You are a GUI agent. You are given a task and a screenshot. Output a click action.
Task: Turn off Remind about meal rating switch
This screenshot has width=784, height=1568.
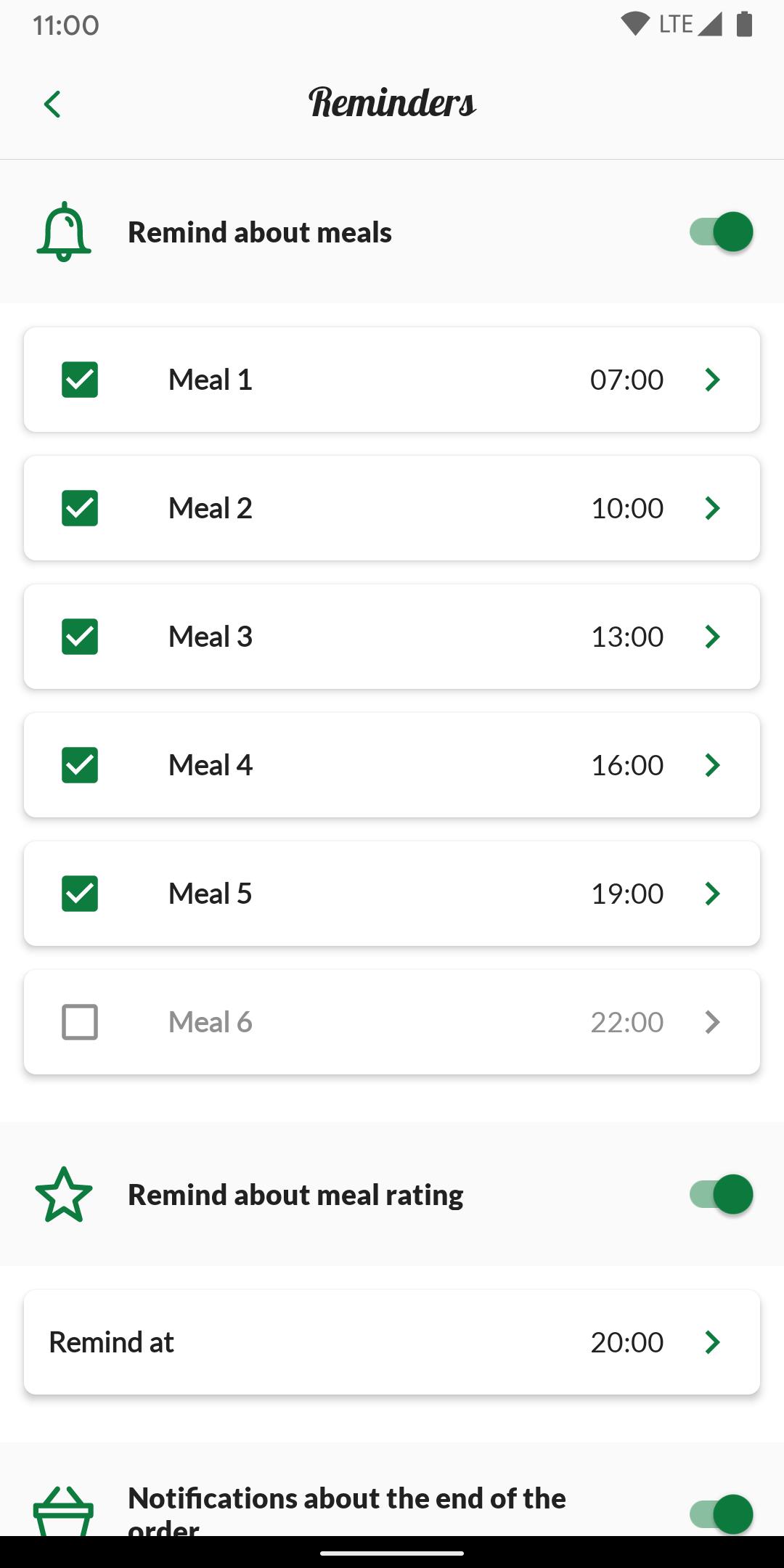[x=721, y=1194]
